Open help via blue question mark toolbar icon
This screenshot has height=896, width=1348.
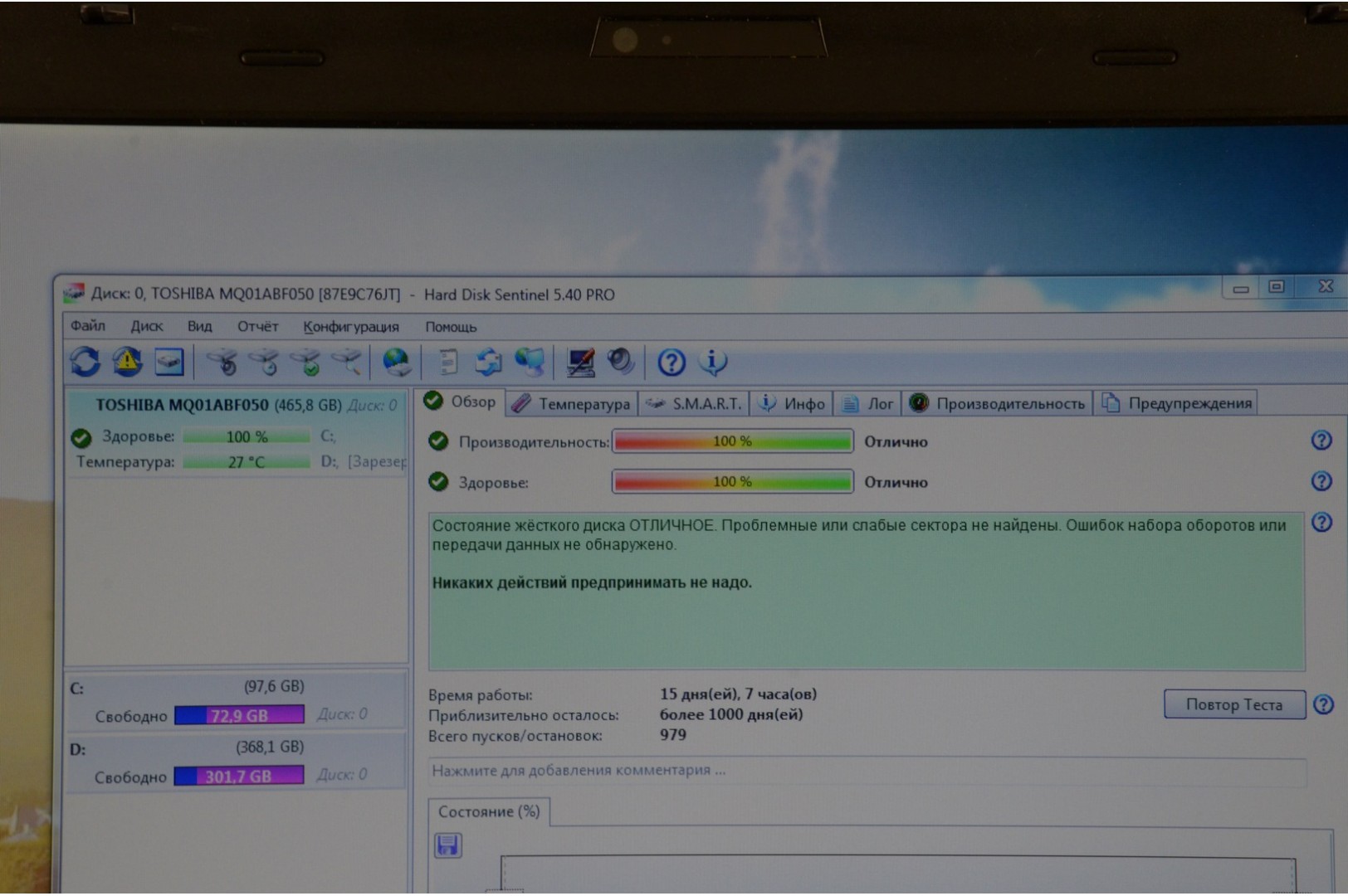[671, 363]
